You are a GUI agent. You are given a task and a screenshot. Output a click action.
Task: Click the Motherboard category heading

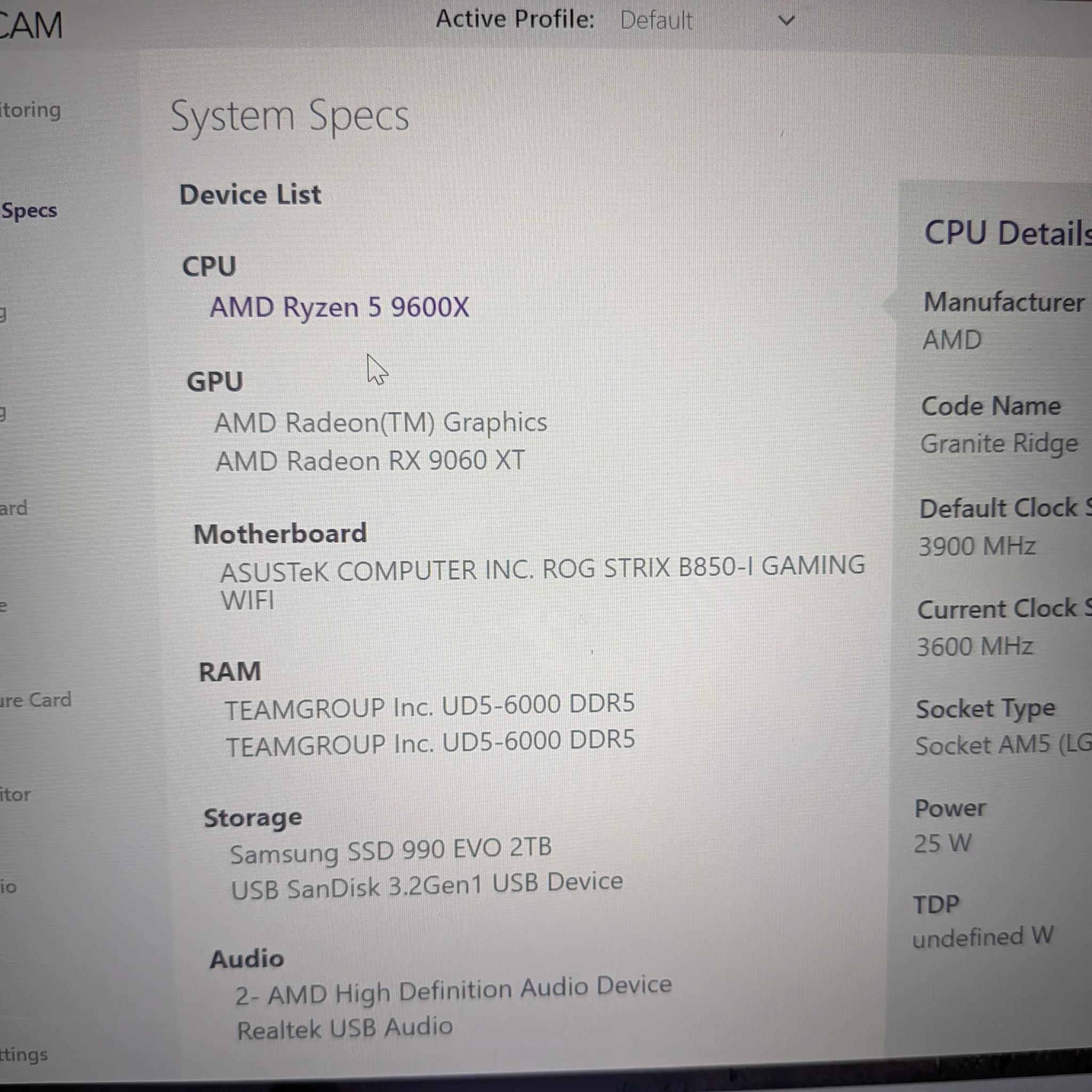280,534
